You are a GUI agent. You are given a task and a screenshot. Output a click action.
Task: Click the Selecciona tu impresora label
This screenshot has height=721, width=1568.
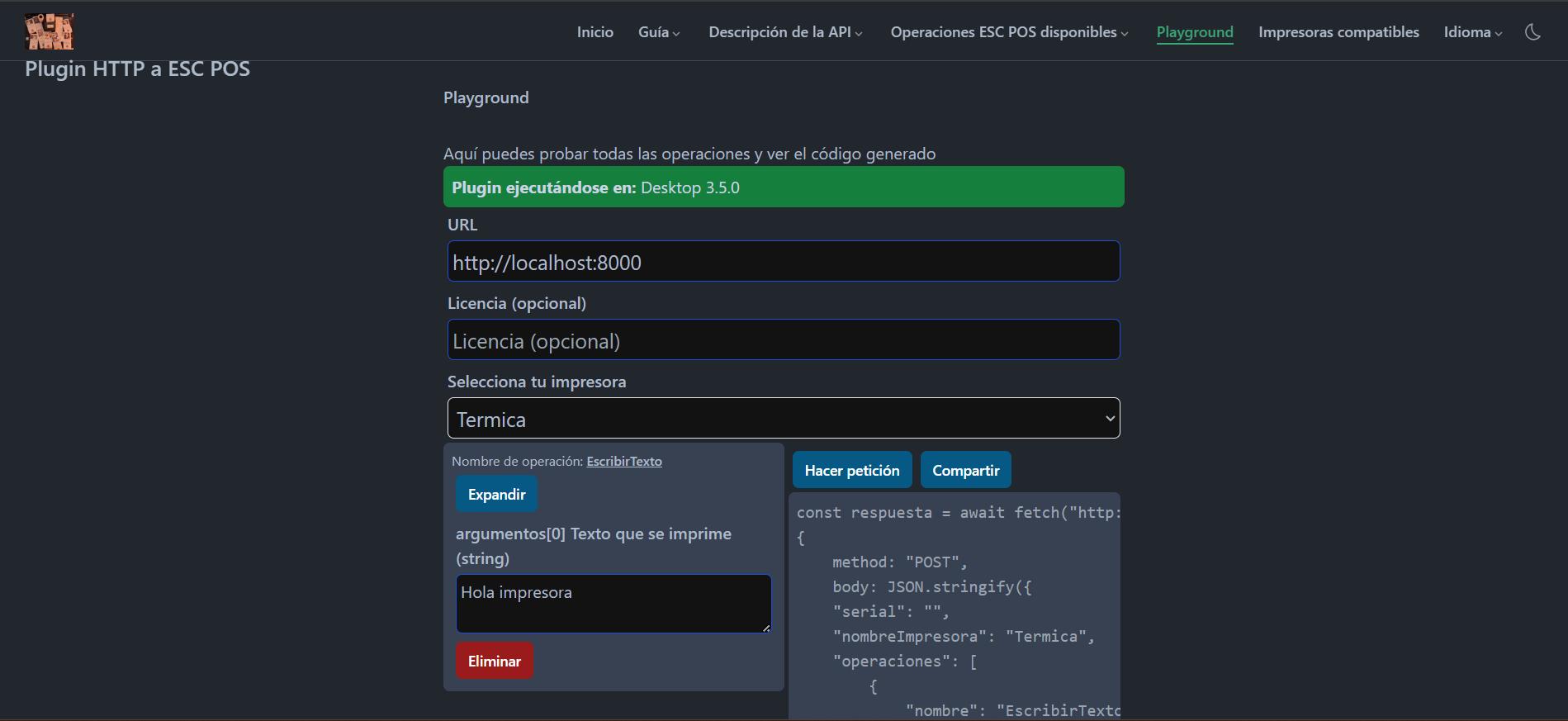click(537, 382)
